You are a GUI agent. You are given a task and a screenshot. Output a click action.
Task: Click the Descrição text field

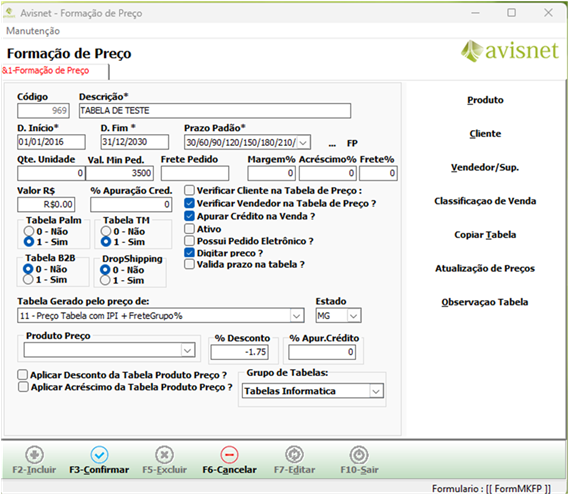tap(215, 111)
